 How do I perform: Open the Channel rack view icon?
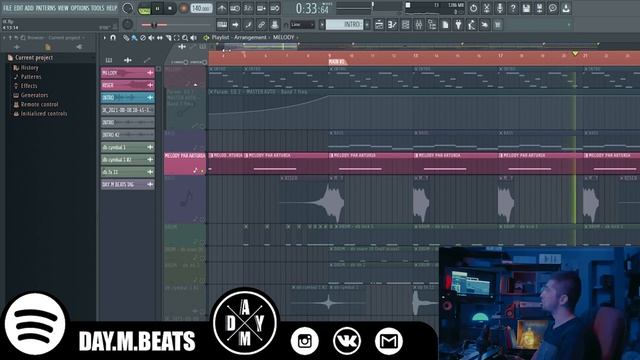pos(405,25)
